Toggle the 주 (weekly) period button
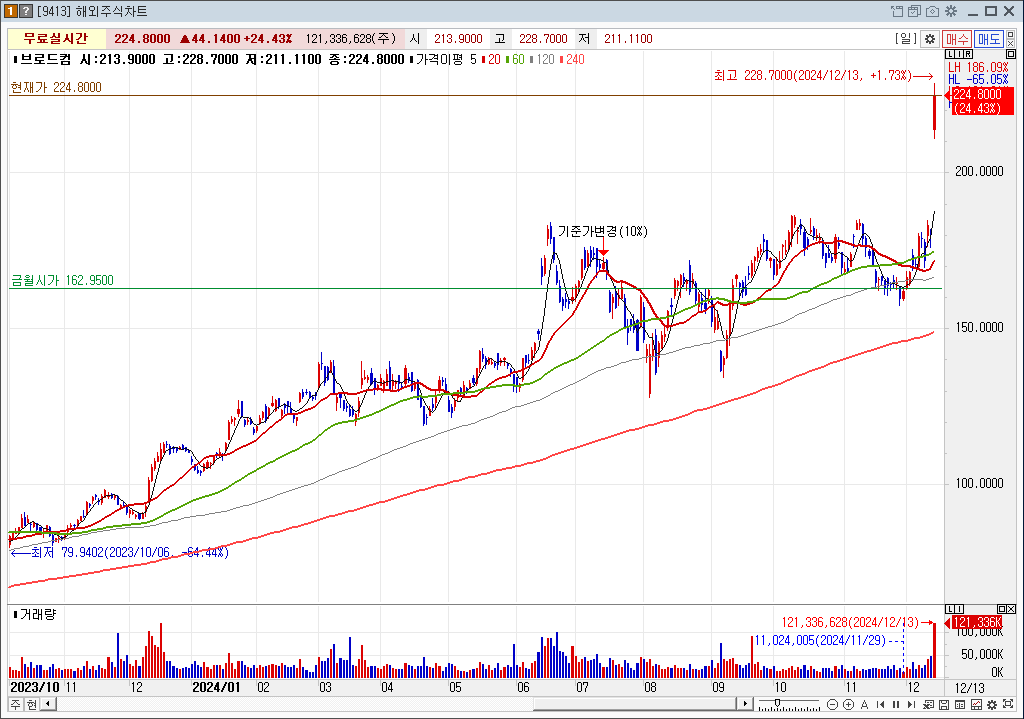 tap(15, 705)
